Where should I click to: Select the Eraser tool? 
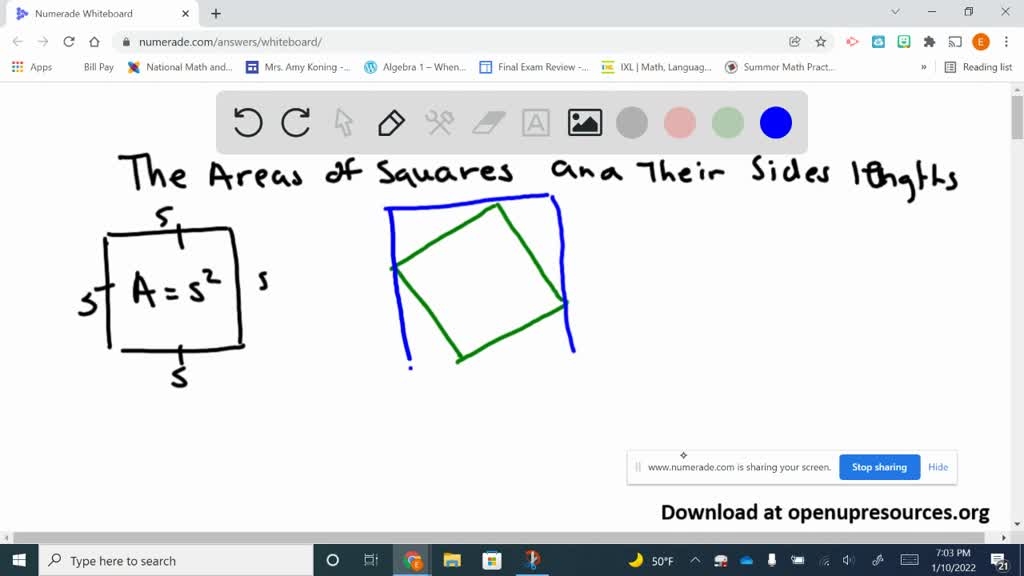(487, 122)
